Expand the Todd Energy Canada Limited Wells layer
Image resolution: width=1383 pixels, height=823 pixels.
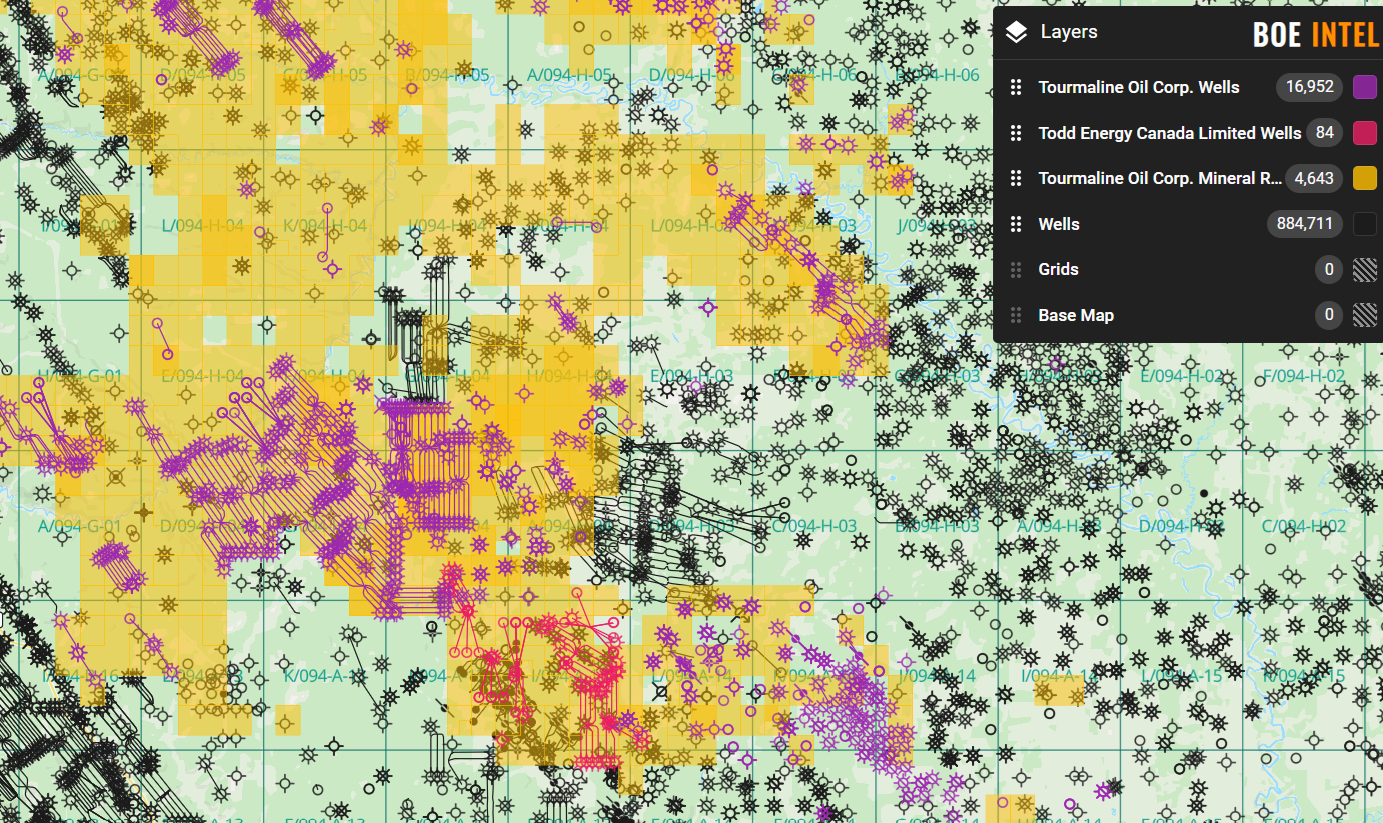click(x=1169, y=133)
